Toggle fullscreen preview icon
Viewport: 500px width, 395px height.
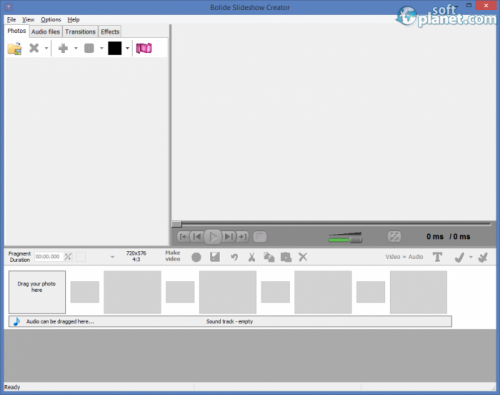point(394,237)
